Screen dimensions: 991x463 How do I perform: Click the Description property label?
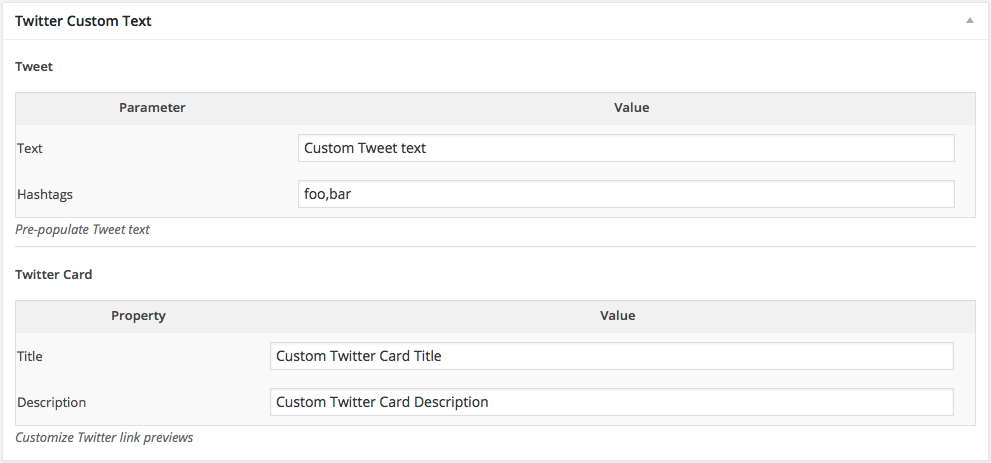(x=51, y=402)
